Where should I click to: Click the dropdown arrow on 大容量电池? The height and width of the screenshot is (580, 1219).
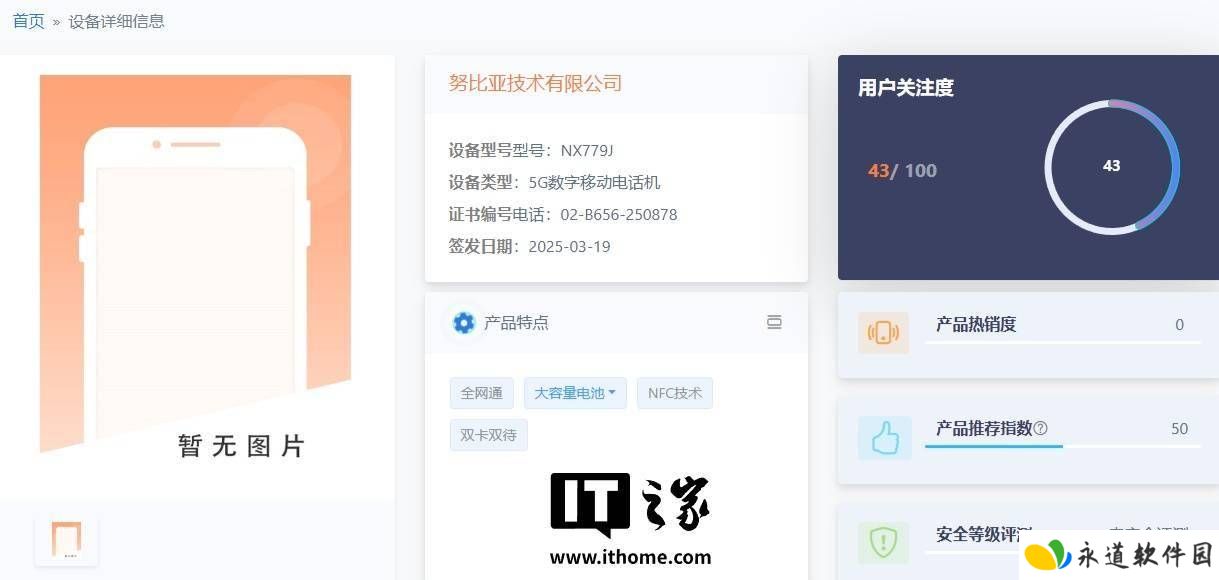tap(612, 393)
